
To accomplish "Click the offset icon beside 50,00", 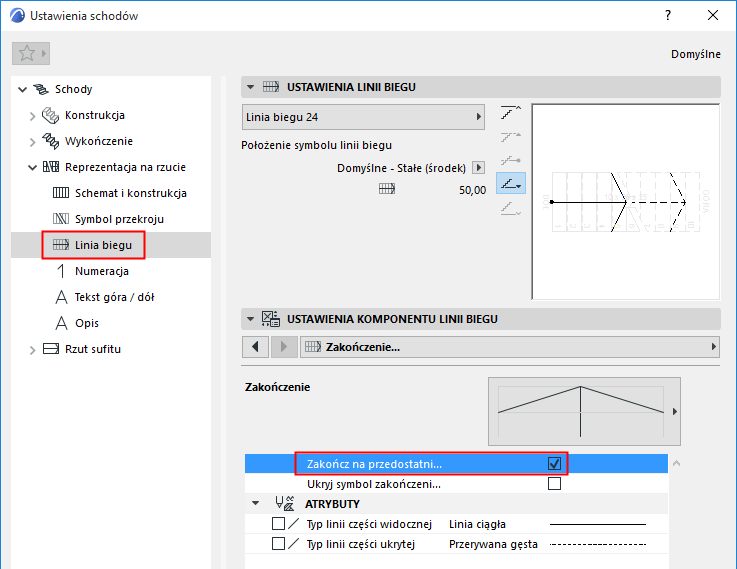I will click(387, 189).
